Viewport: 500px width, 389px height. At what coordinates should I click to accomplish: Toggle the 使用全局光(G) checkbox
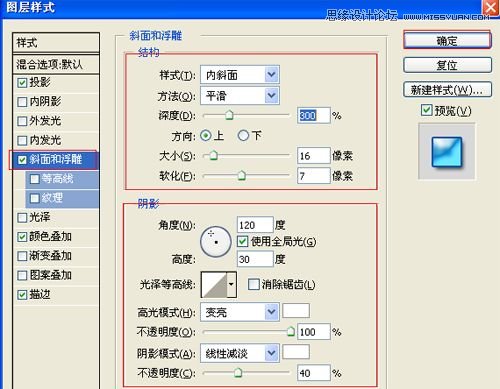[243, 241]
